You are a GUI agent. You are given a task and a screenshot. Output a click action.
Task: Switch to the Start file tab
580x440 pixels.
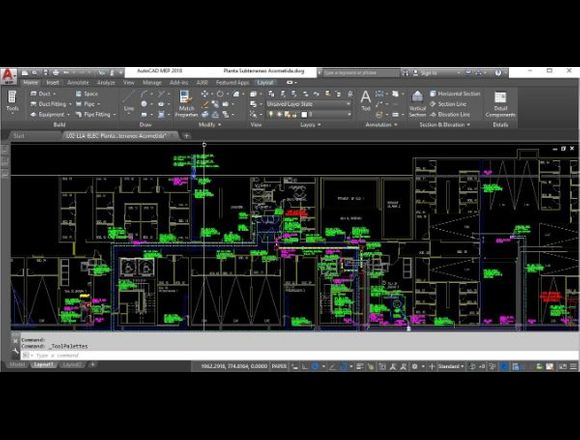click(18, 136)
